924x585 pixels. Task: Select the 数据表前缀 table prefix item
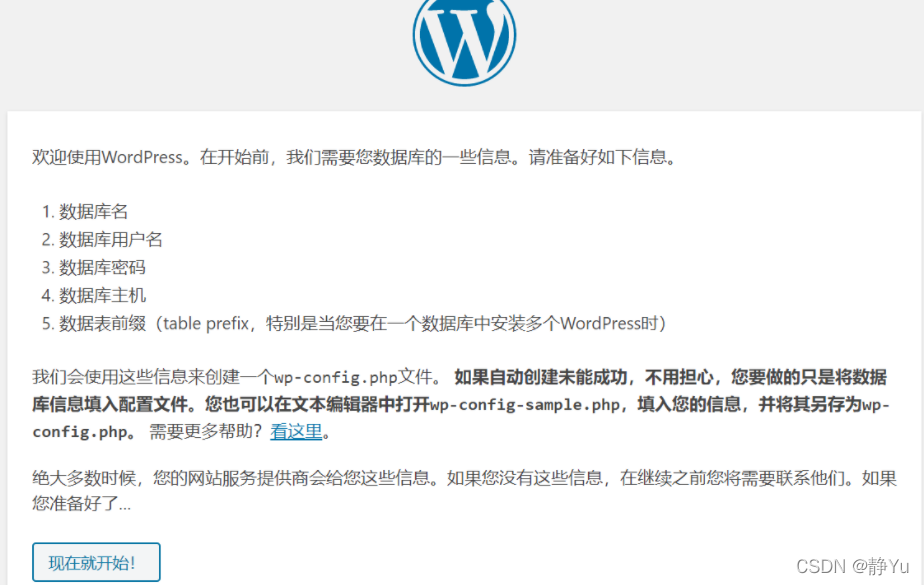(x=362, y=323)
